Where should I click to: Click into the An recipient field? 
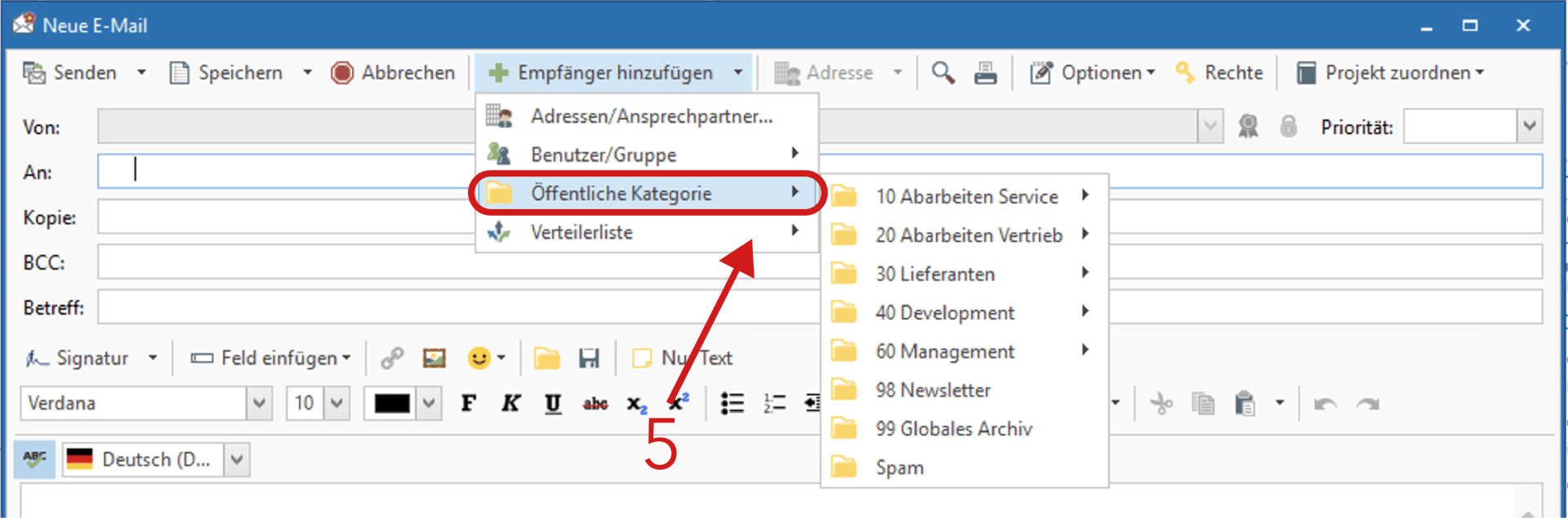(820, 172)
